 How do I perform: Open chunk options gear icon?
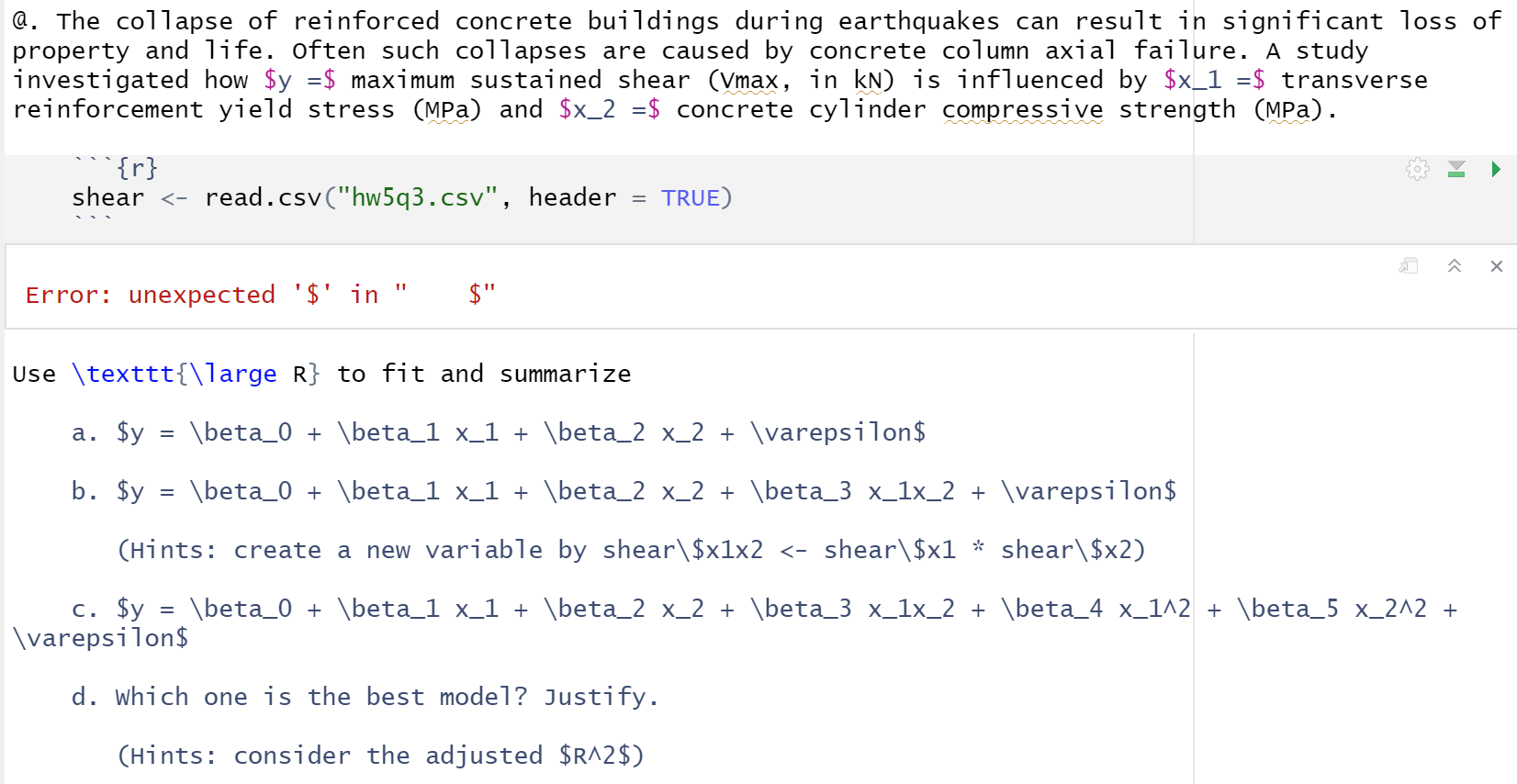pos(1418,169)
